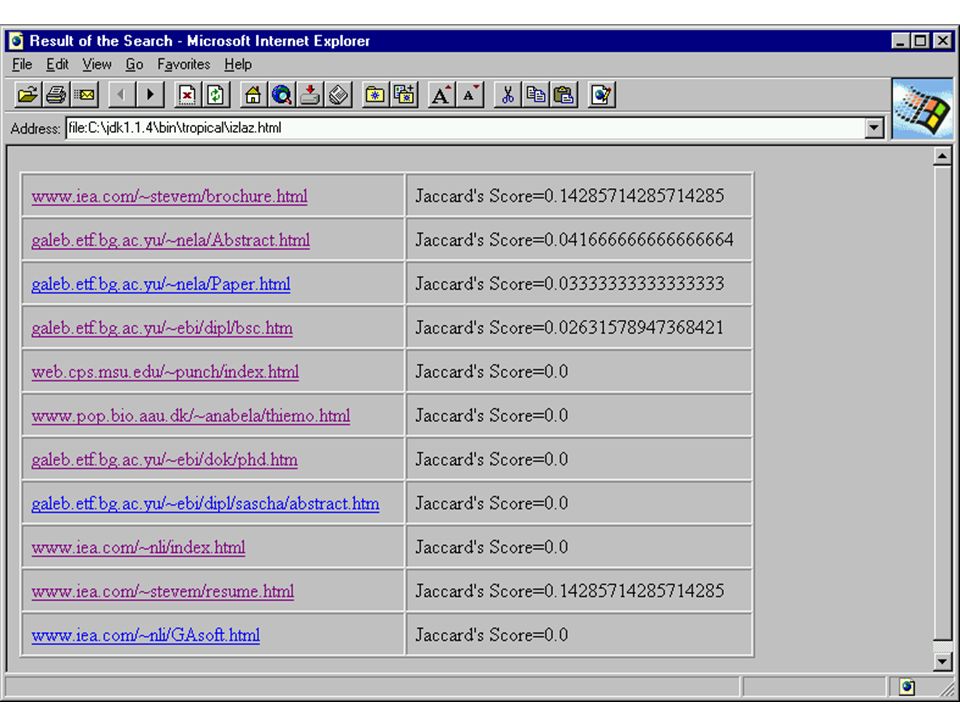Maximize the Internet Explorer window
The width and height of the screenshot is (960, 720).
pos(920,41)
